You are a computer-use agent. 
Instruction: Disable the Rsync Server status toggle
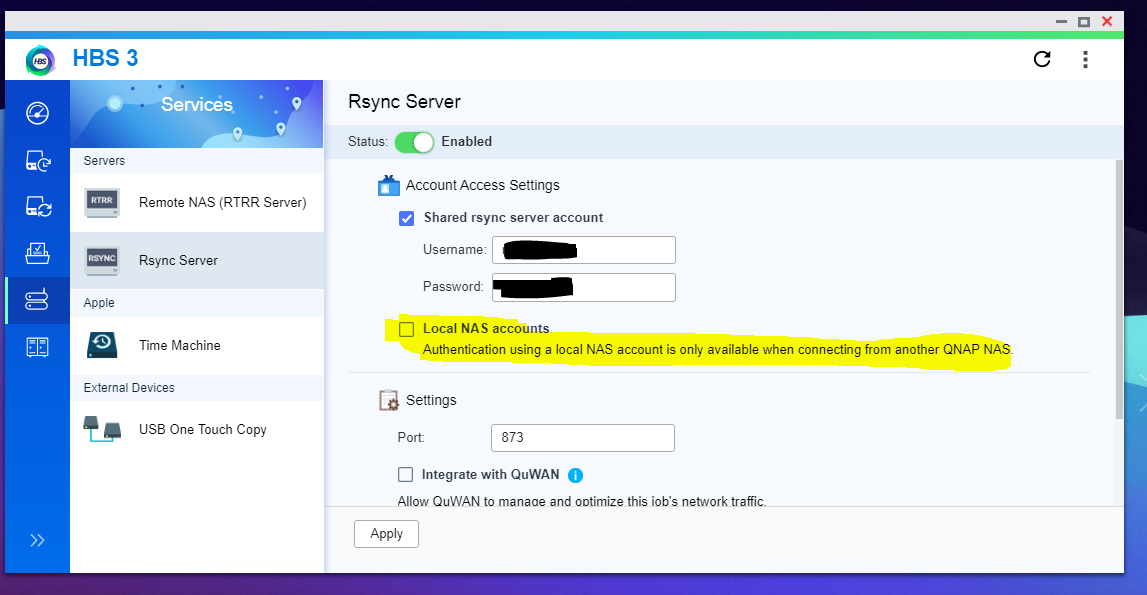(414, 142)
